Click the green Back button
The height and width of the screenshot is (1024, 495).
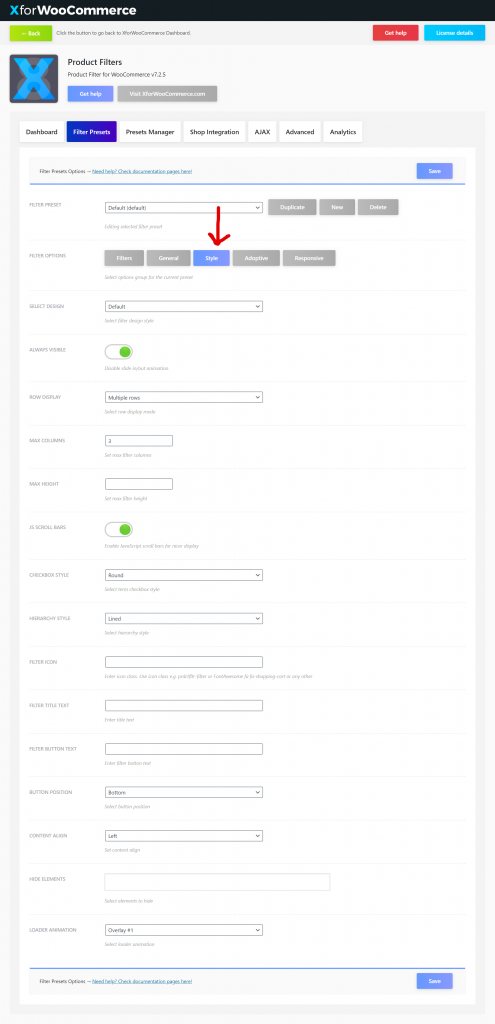(x=31, y=33)
